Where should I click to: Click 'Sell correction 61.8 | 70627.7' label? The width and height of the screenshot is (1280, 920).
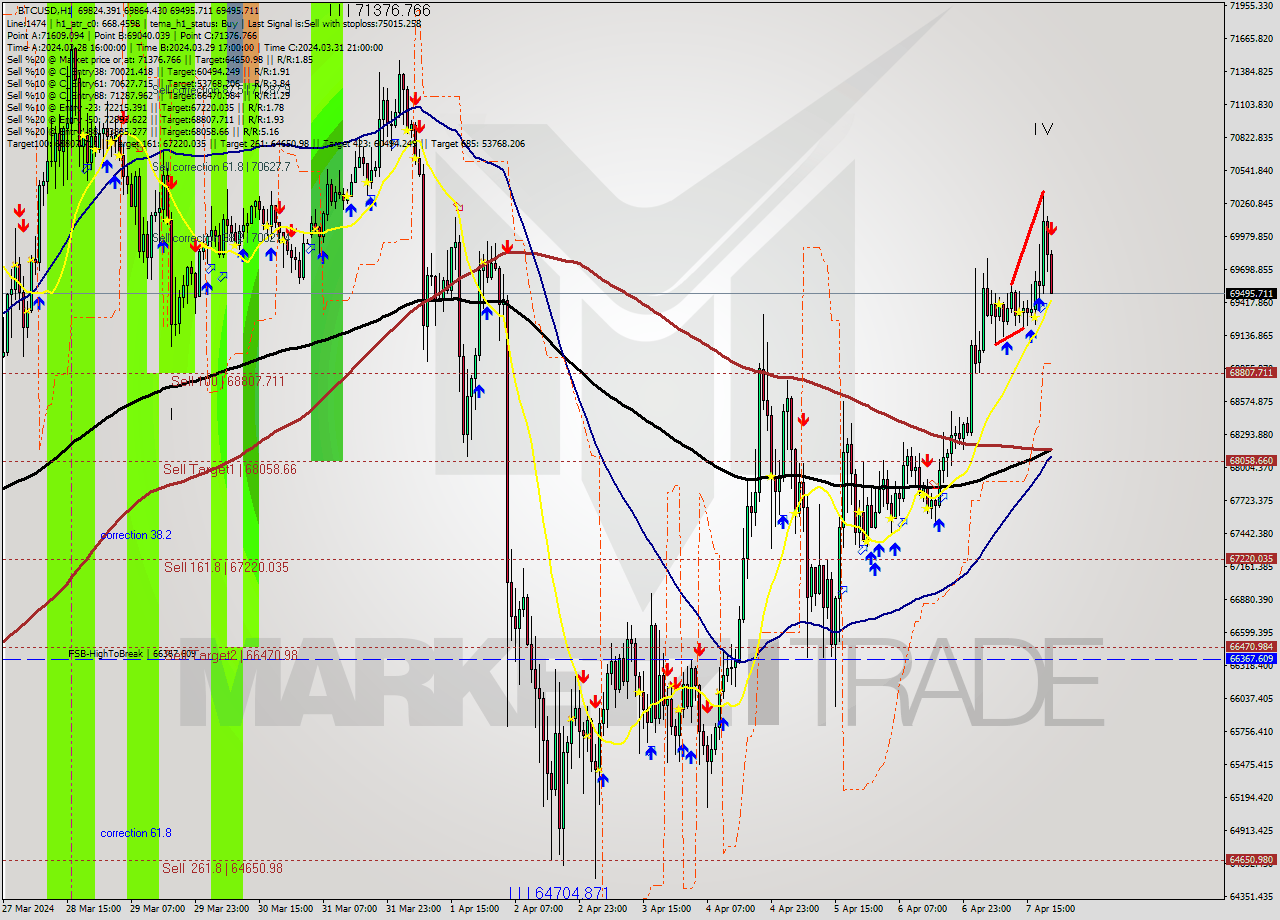tap(221, 167)
